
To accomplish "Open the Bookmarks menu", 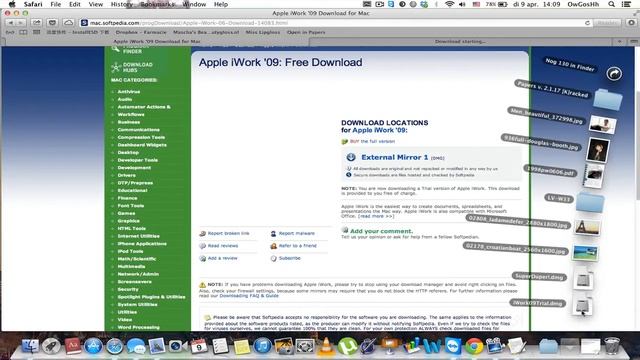I will 158,4.
